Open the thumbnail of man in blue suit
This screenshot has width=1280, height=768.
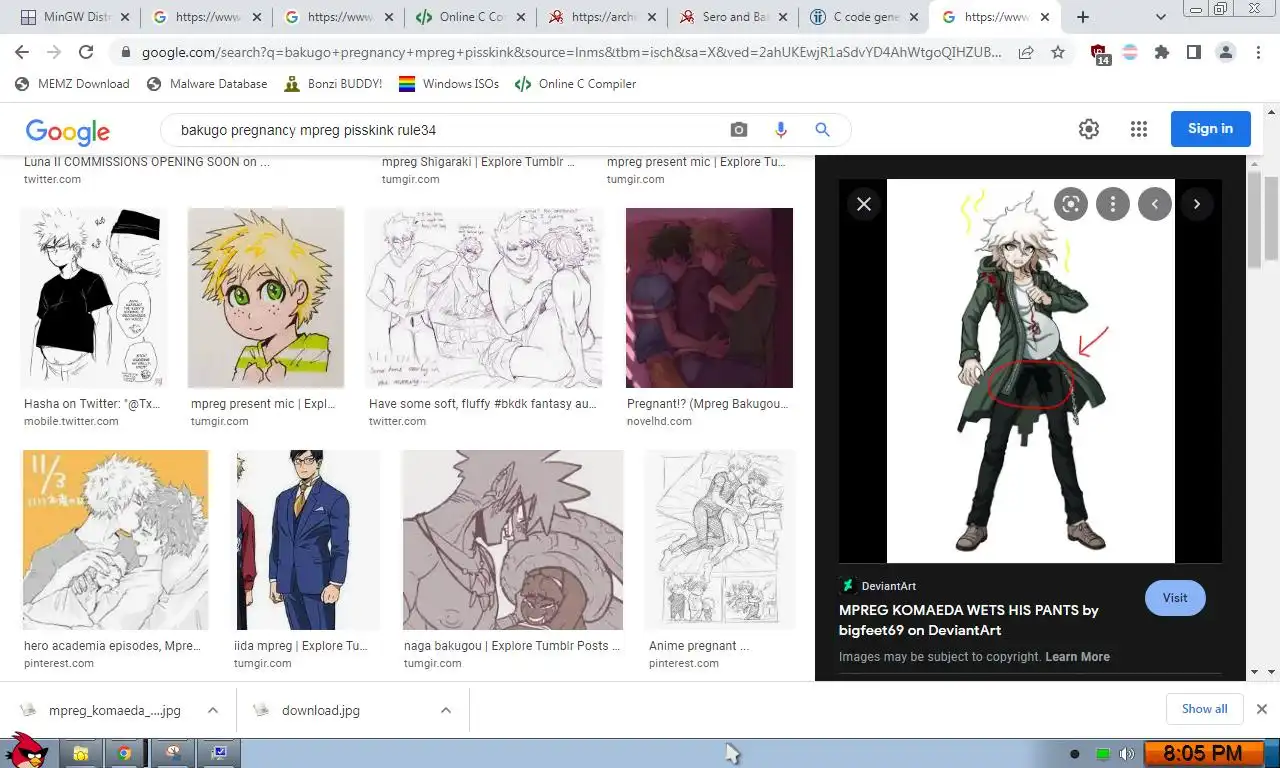pos(308,540)
